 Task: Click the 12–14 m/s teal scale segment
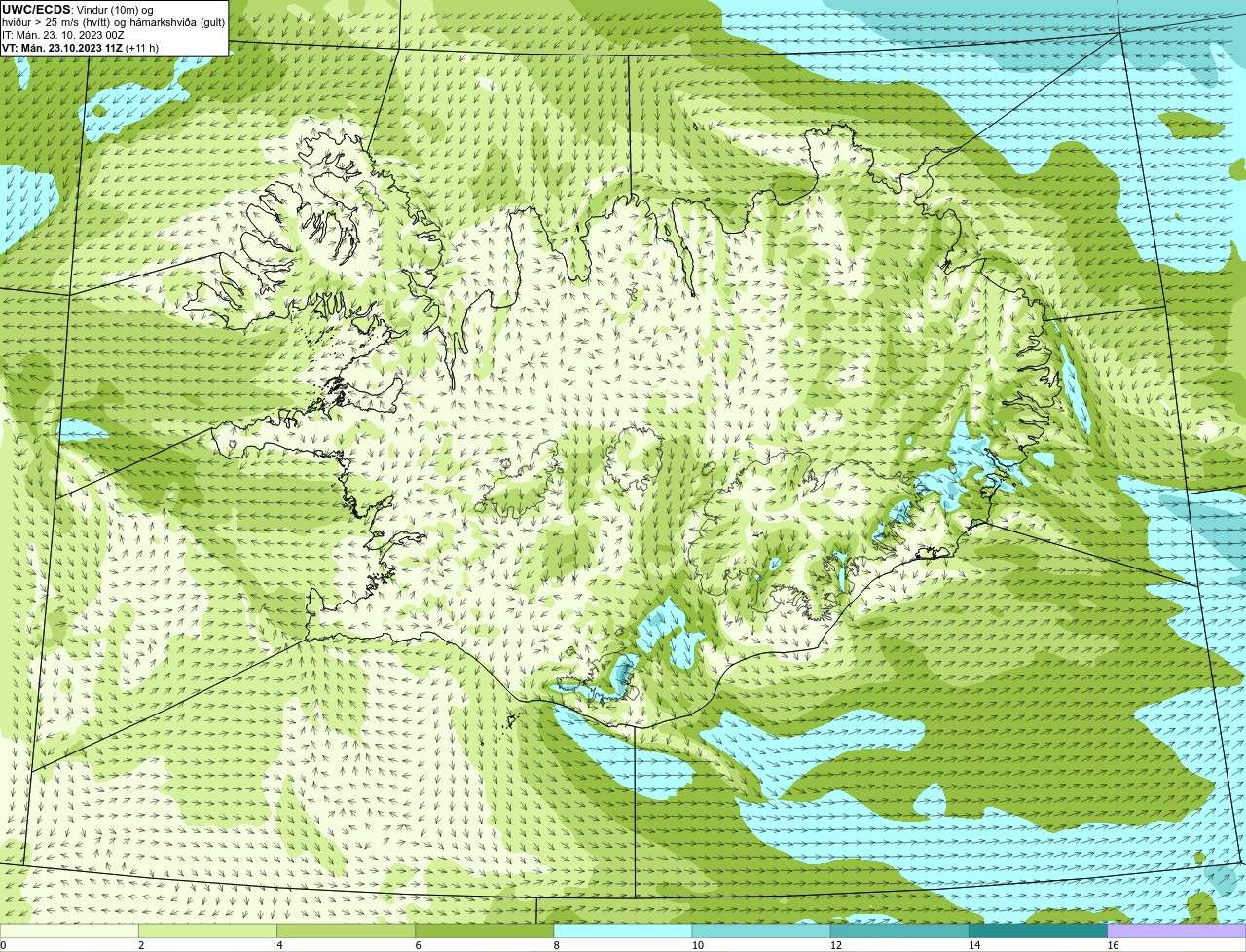(x=899, y=932)
